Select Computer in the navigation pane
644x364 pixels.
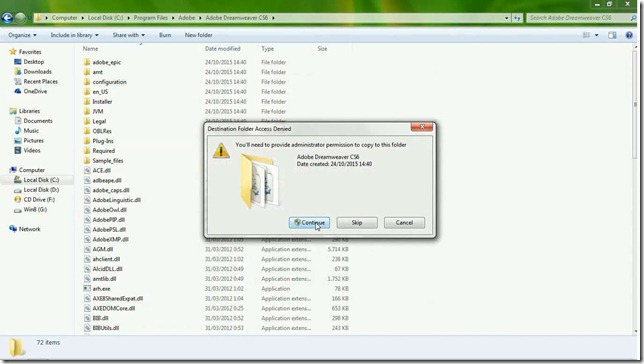click(x=32, y=170)
